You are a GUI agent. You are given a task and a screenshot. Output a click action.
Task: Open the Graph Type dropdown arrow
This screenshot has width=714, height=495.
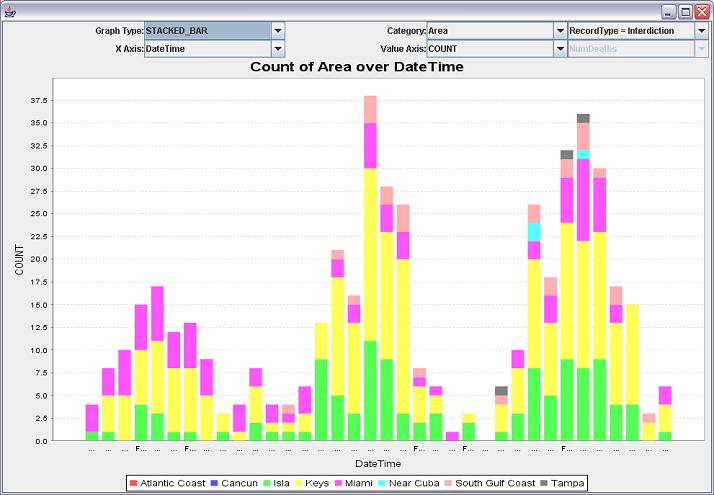[278, 31]
